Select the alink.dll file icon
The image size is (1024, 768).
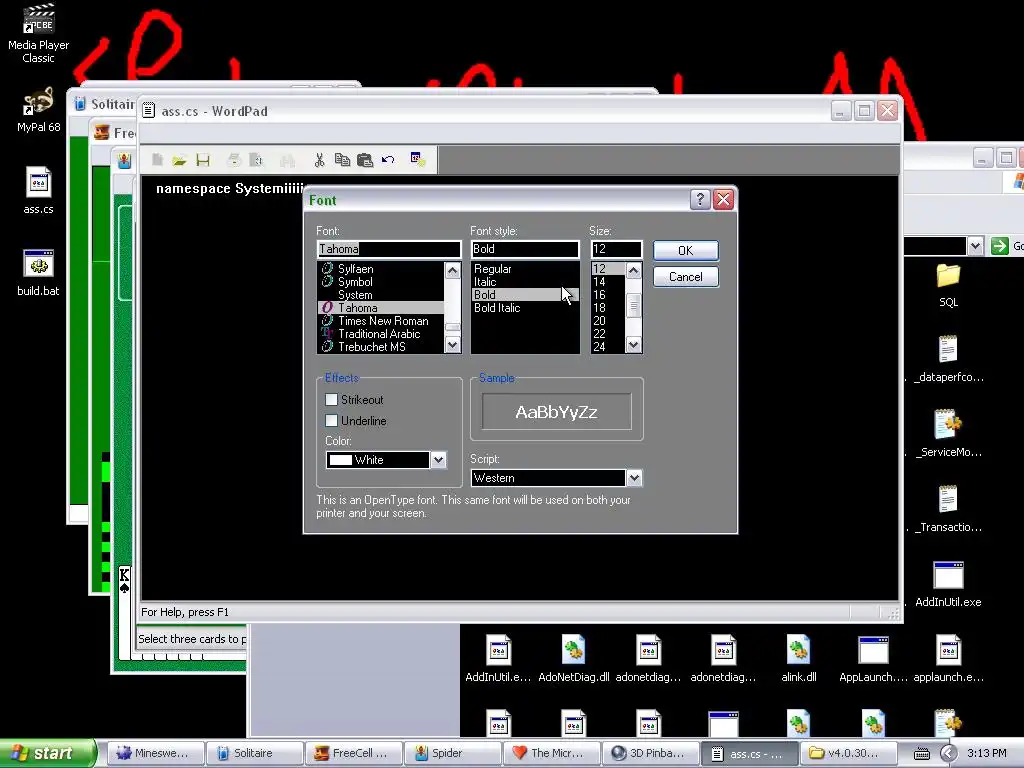[799, 659]
